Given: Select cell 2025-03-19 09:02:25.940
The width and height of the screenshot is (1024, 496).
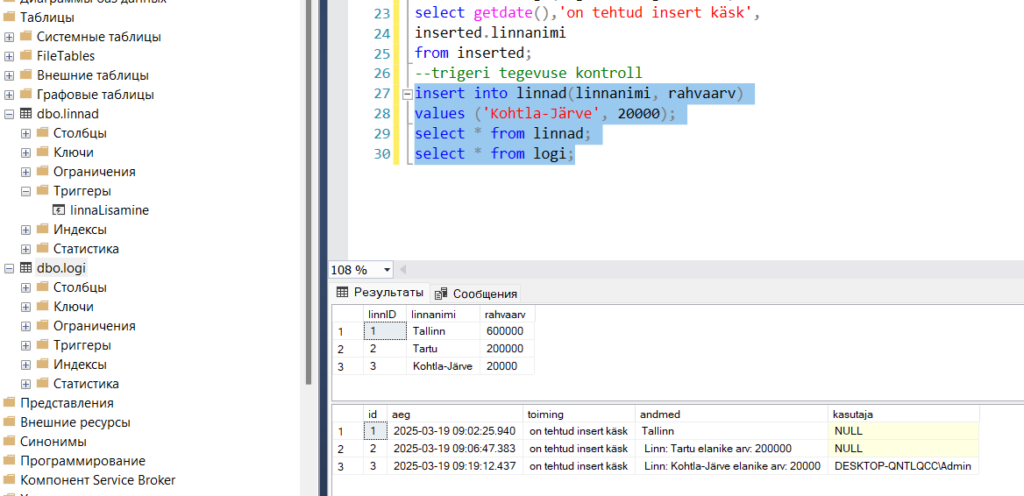Looking at the screenshot, I should pos(455,431).
